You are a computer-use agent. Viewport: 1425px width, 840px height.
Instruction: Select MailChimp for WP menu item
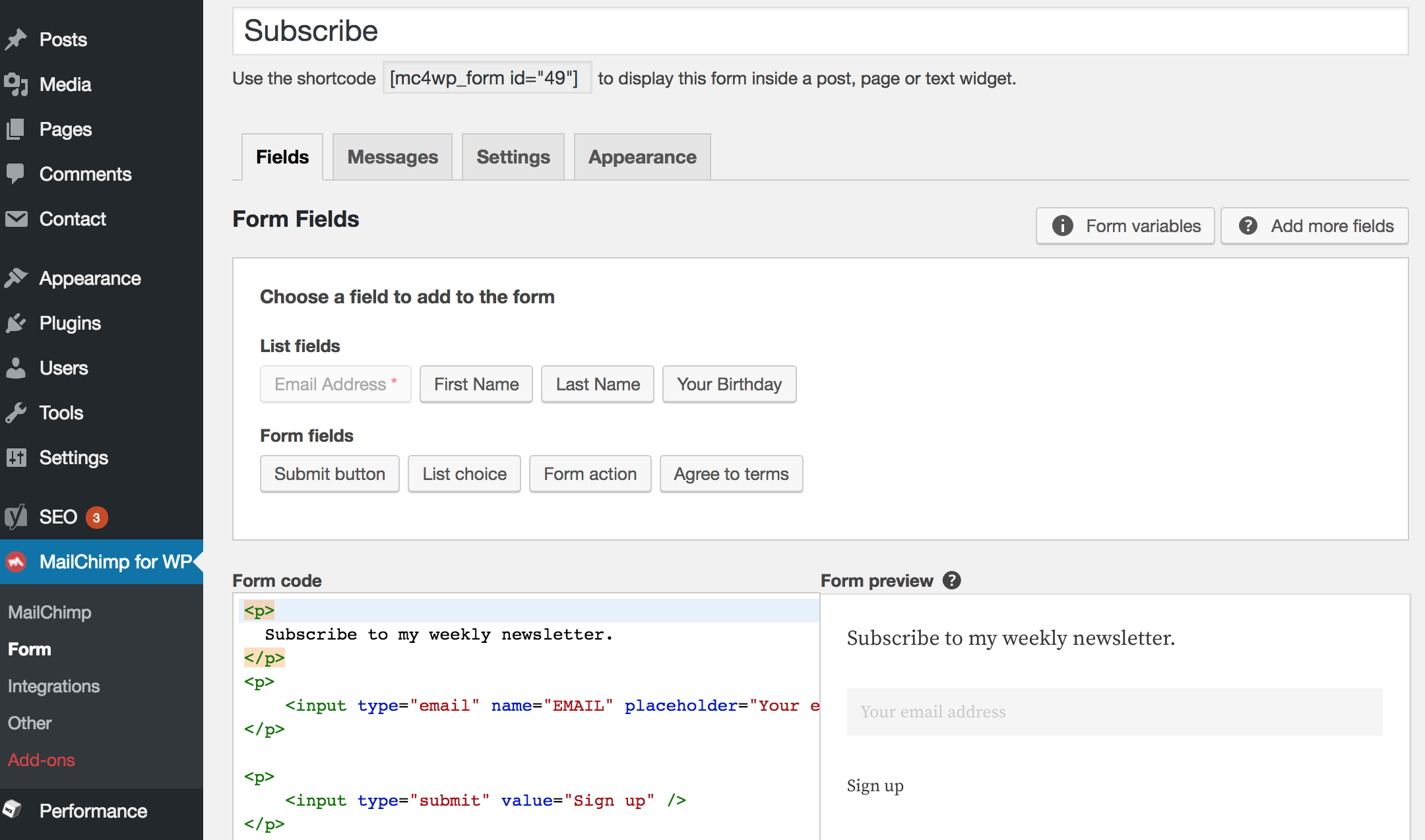[102, 562]
